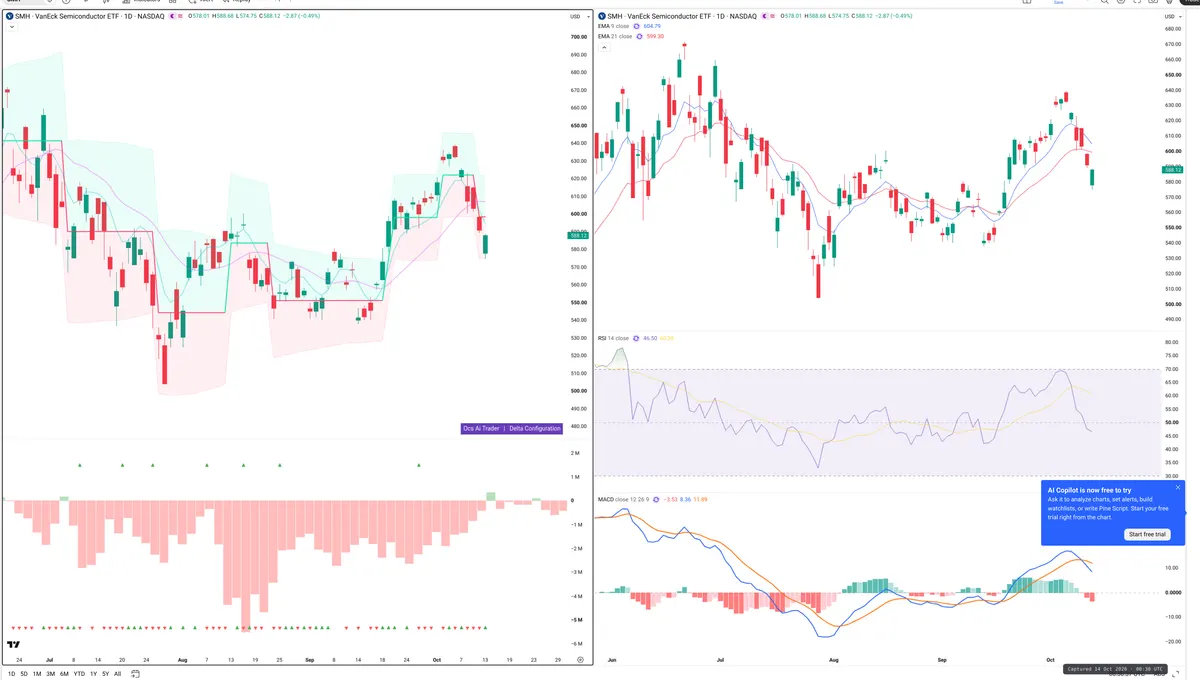Set time range to 1Y
The image size is (1200, 680).
[93, 674]
